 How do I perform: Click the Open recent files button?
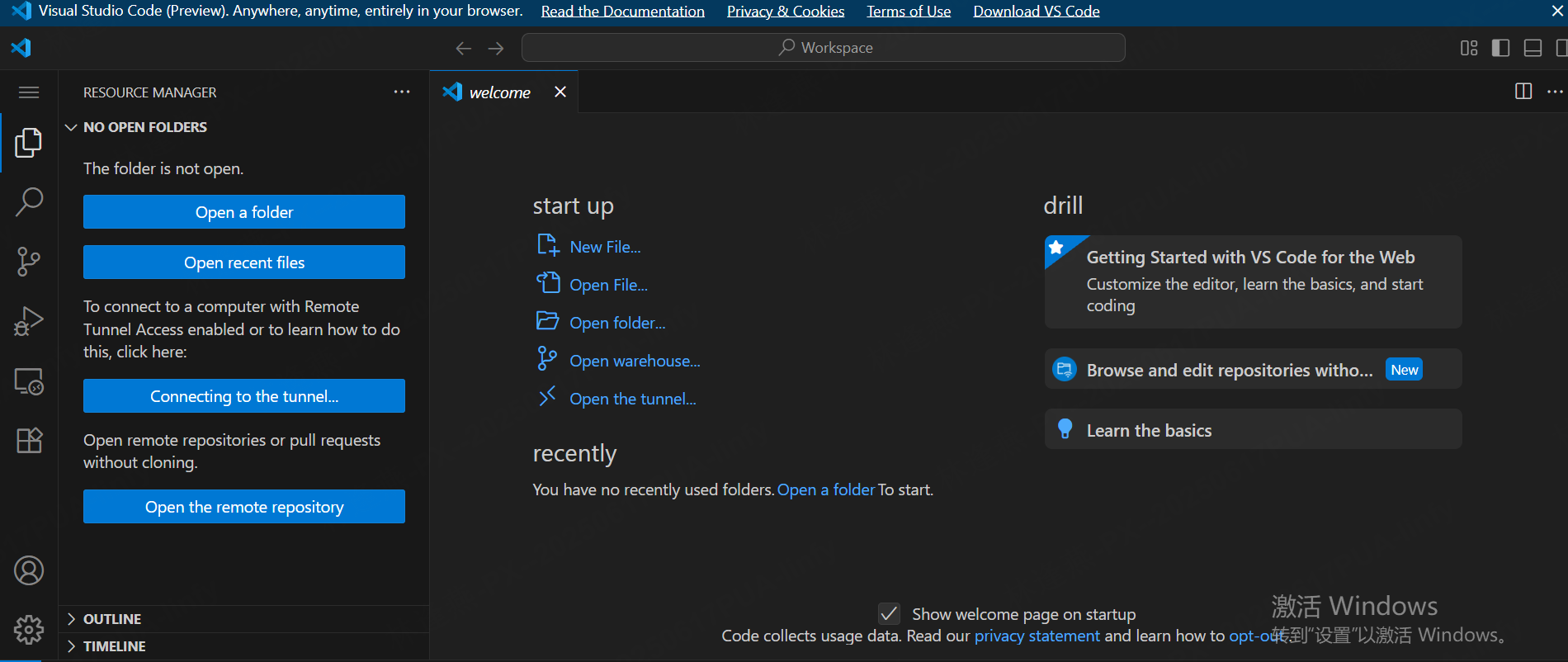click(244, 262)
